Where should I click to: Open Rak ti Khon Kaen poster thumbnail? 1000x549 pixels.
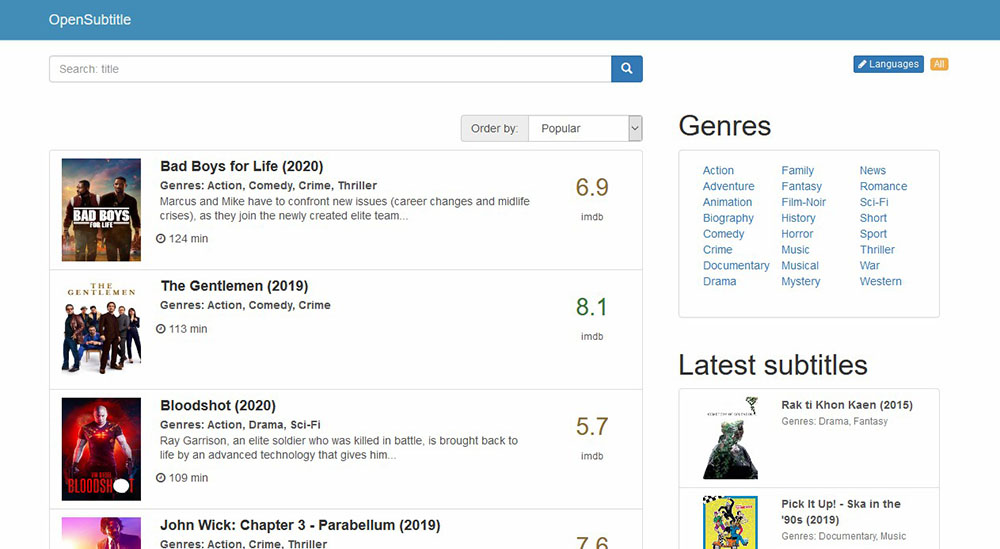[730, 438]
